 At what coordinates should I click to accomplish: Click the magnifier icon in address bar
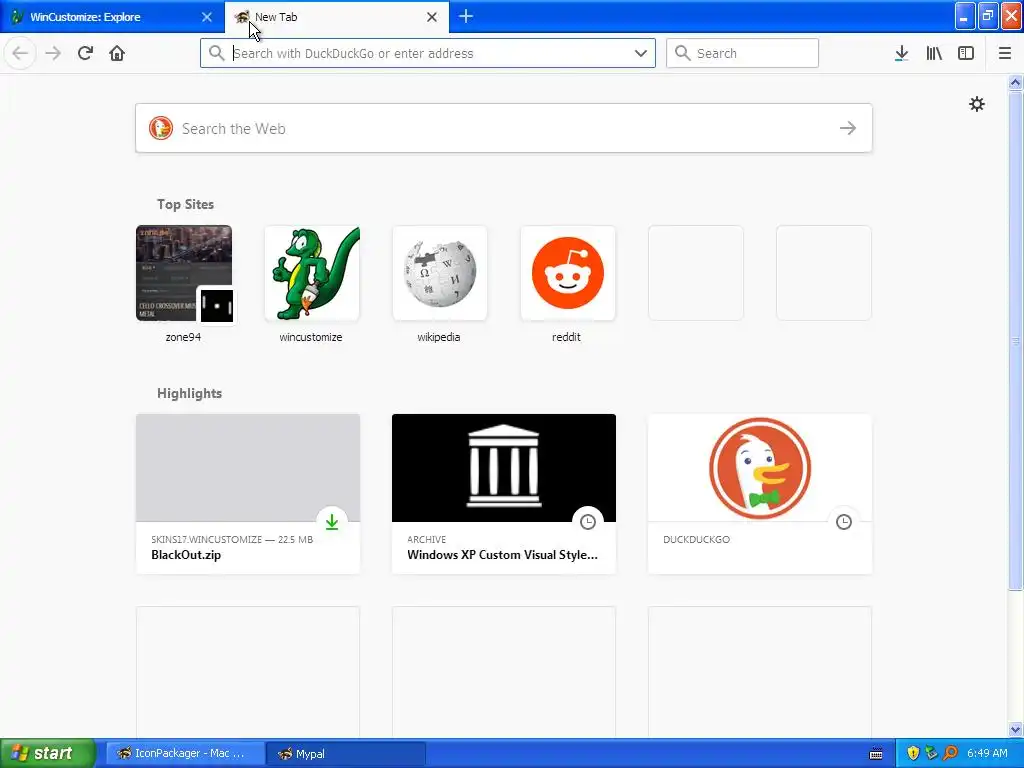(216, 53)
